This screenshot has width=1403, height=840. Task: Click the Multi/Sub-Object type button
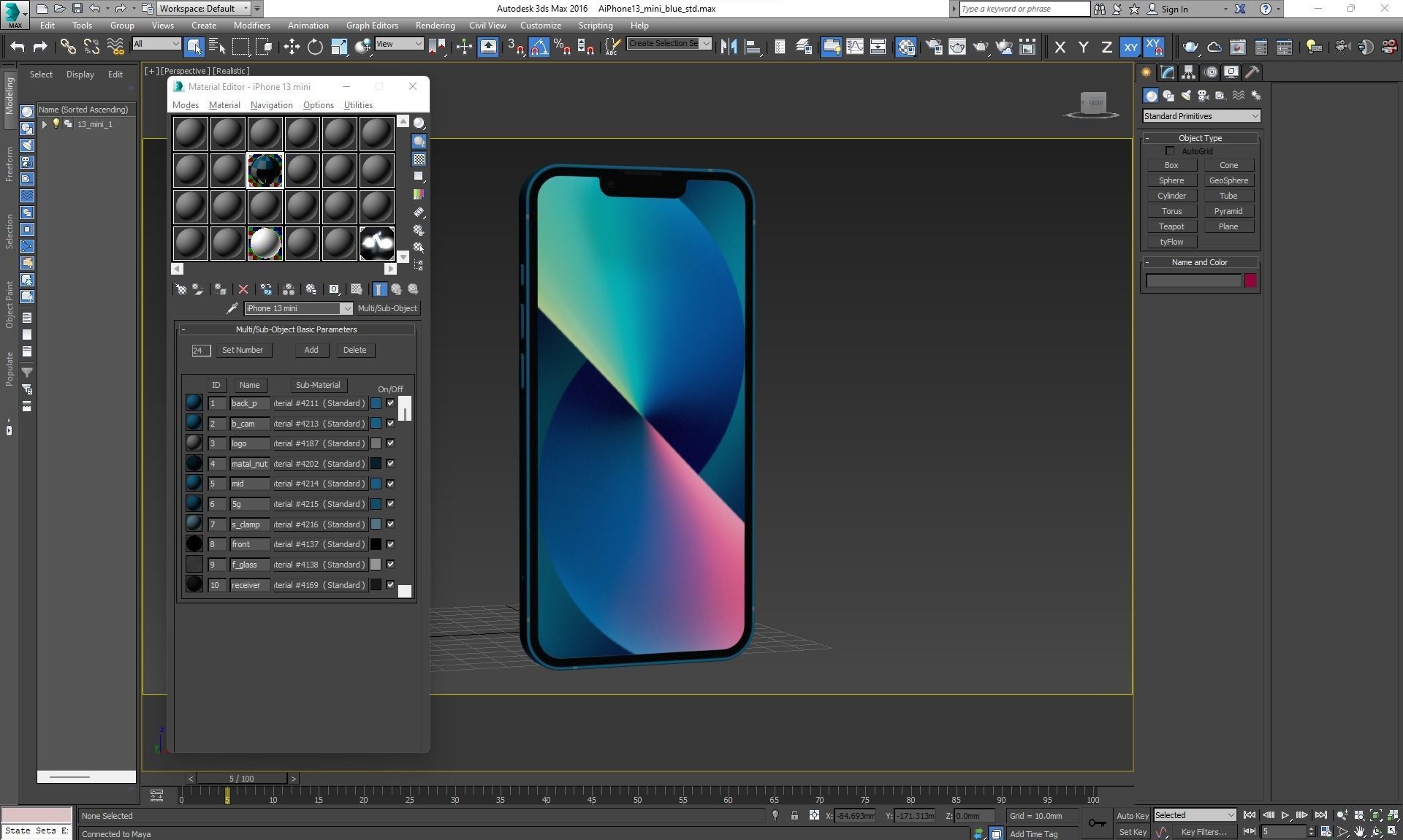click(x=387, y=308)
